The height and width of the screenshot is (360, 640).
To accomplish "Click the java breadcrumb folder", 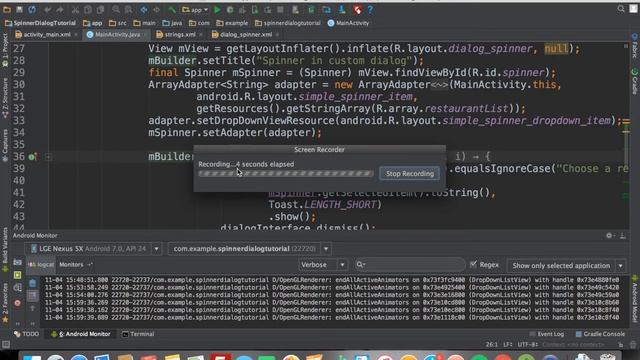I will pos(172,23).
